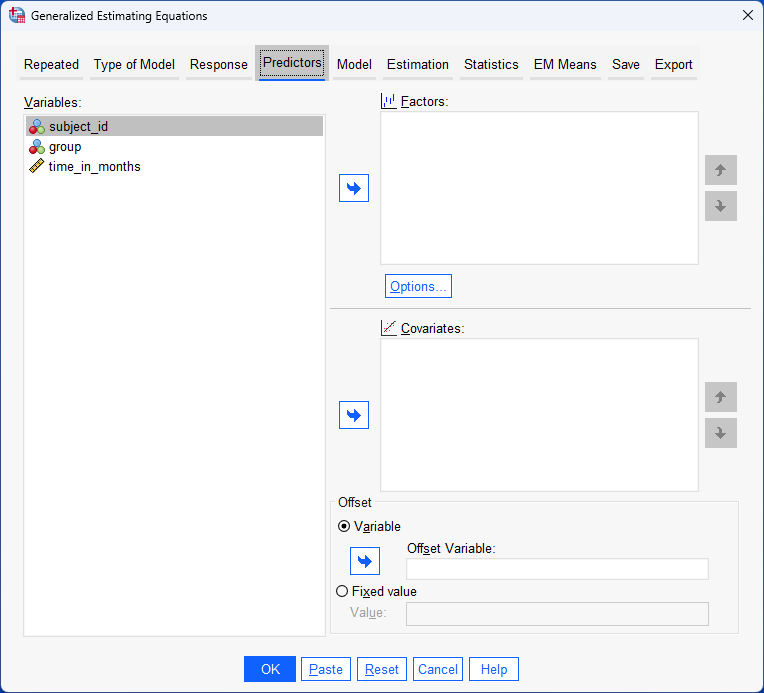Select the Predictors tab
This screenshot has width=764, height=693.
tap(292, 63)
